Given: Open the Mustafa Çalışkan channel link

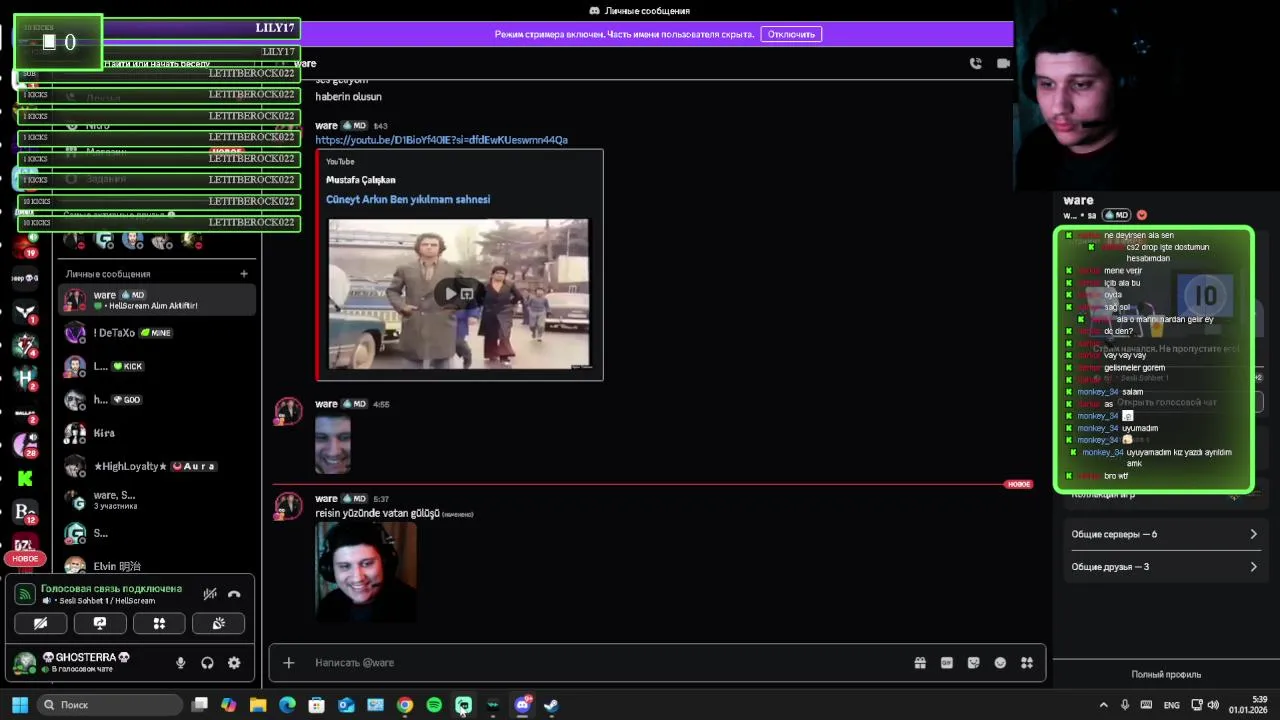Looking at the screenshot, I should (361, 180).
